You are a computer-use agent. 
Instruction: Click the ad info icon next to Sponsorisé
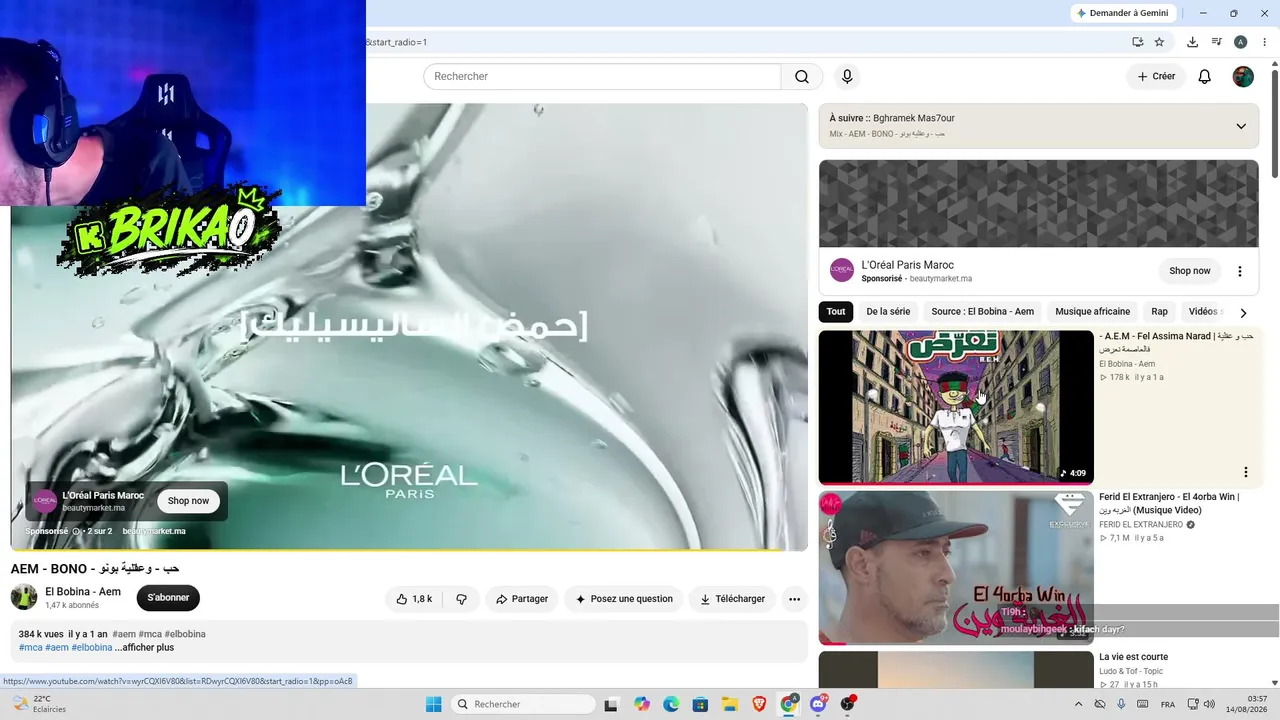[76, 531]
